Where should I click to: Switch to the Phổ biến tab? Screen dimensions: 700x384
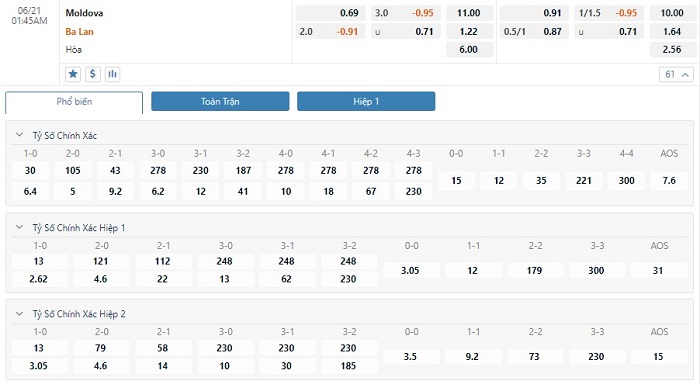coord(74,102)
